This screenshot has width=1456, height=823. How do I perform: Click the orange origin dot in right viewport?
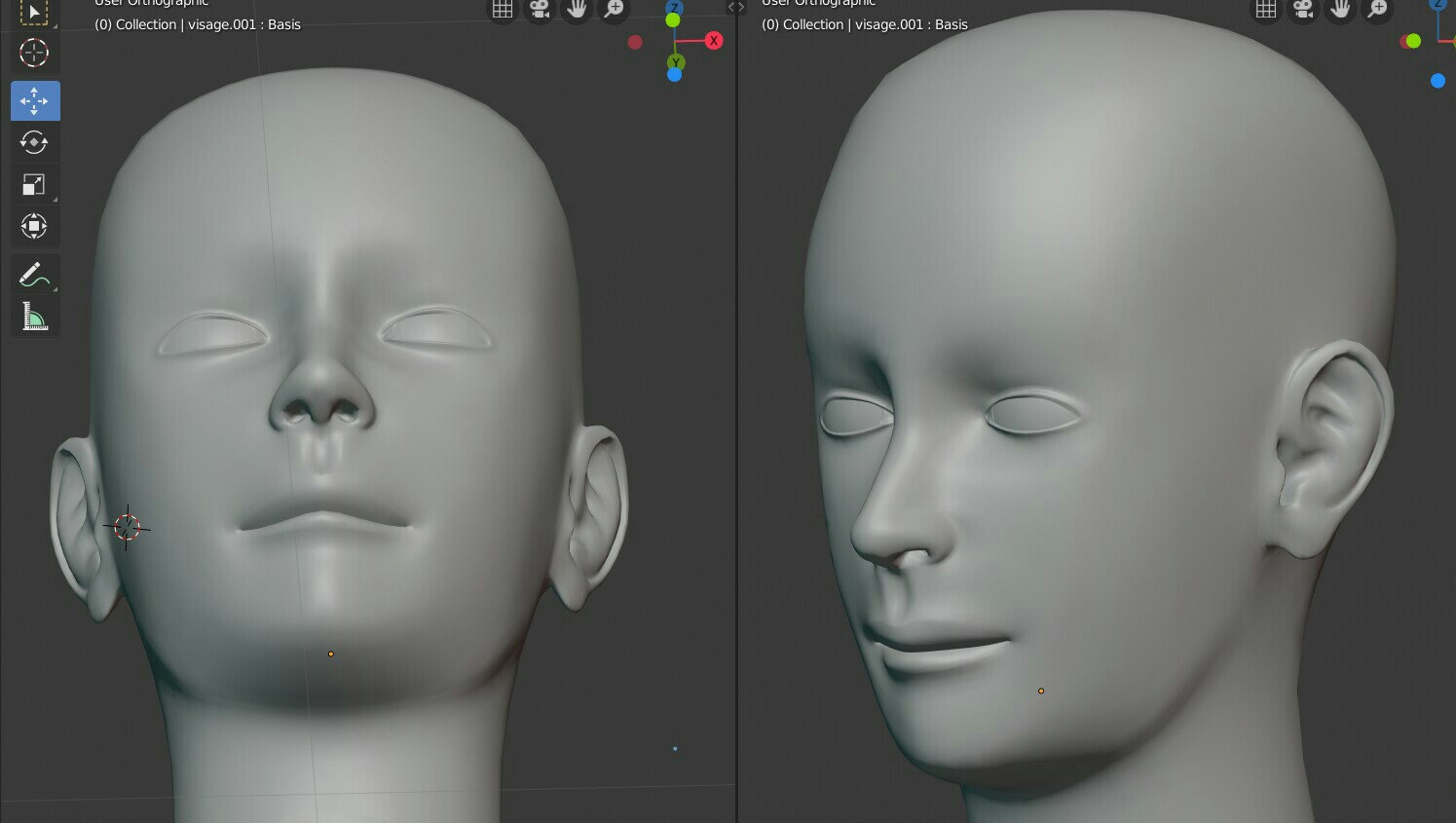(x=1041, y=691)
